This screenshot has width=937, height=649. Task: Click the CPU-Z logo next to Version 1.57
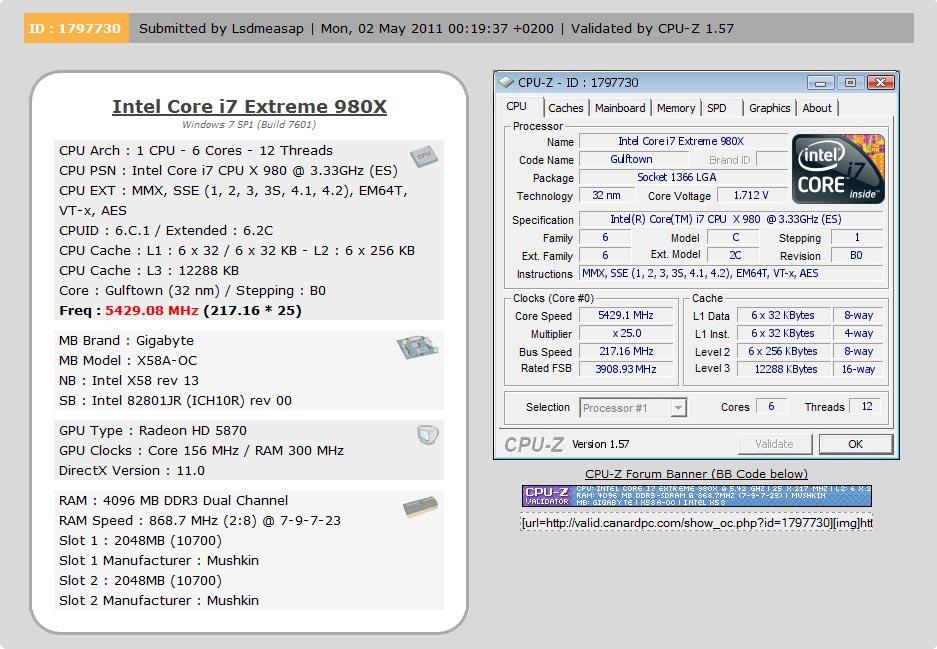(x=534, y=444)
